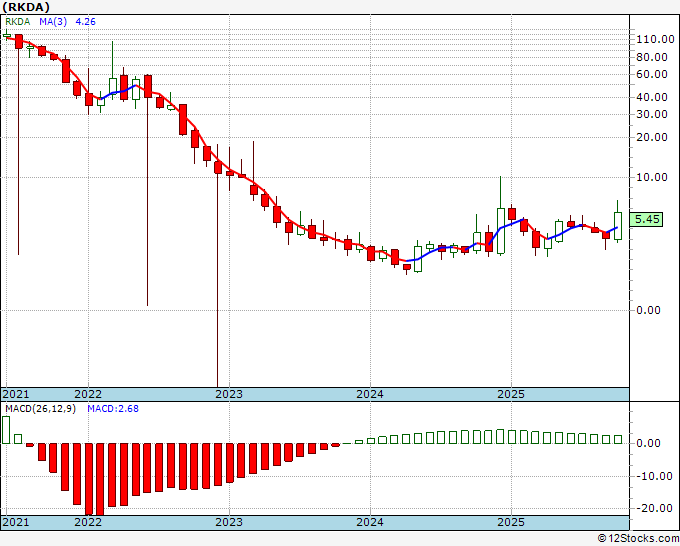Click 2021 on the MACD timeline
Image resolution: width=680 pixels, height=546 pixels.
pos(16,522)
